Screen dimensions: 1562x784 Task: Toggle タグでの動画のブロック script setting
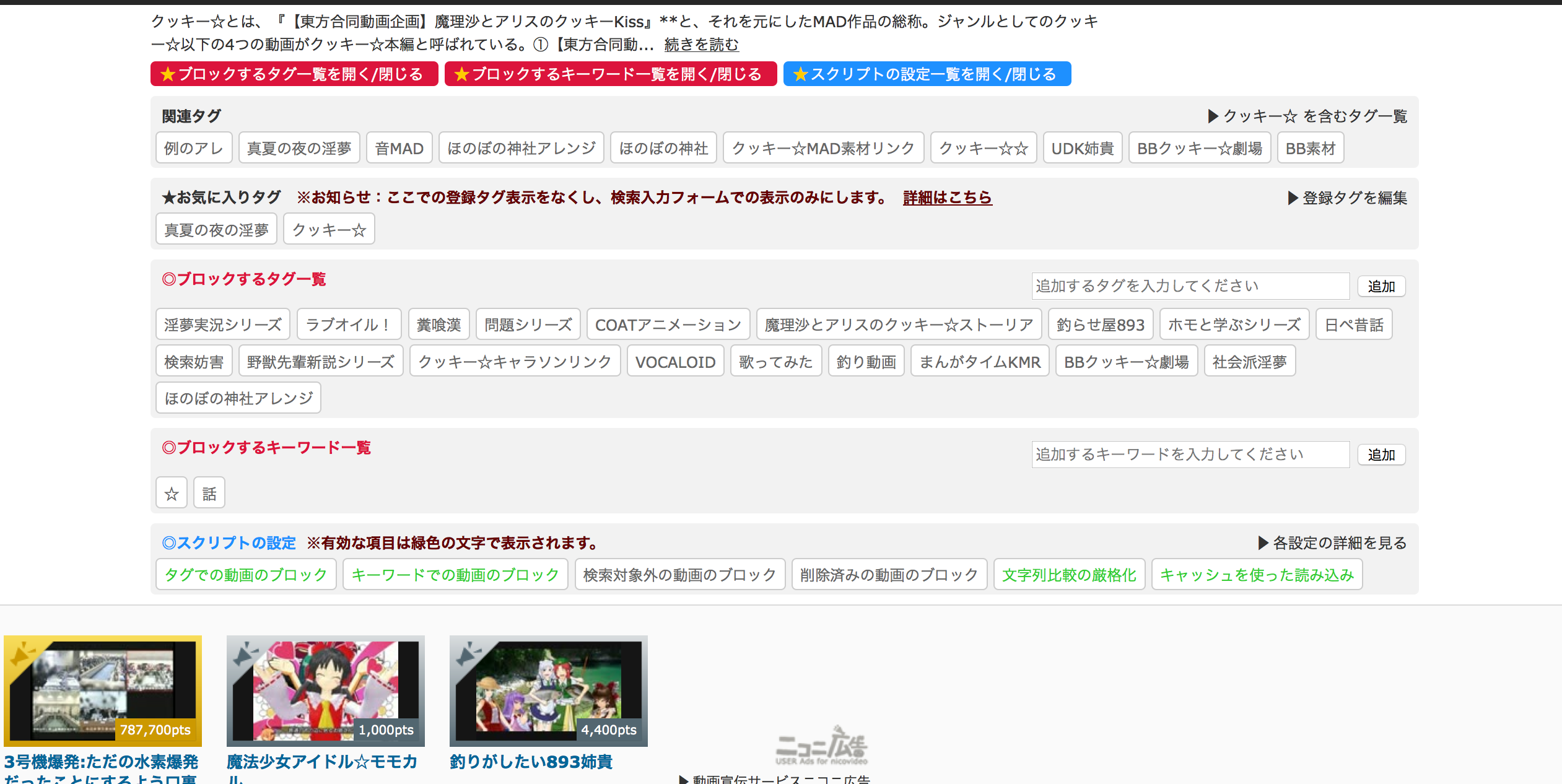tap(246, 575)
